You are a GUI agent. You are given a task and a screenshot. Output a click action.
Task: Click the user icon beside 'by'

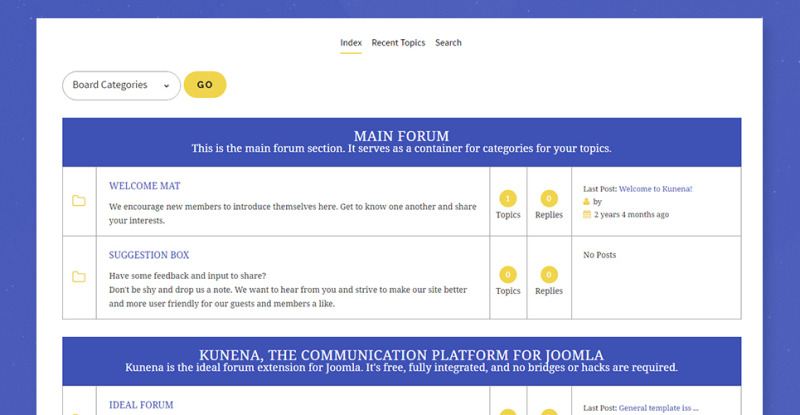click(x=586, y=202)
